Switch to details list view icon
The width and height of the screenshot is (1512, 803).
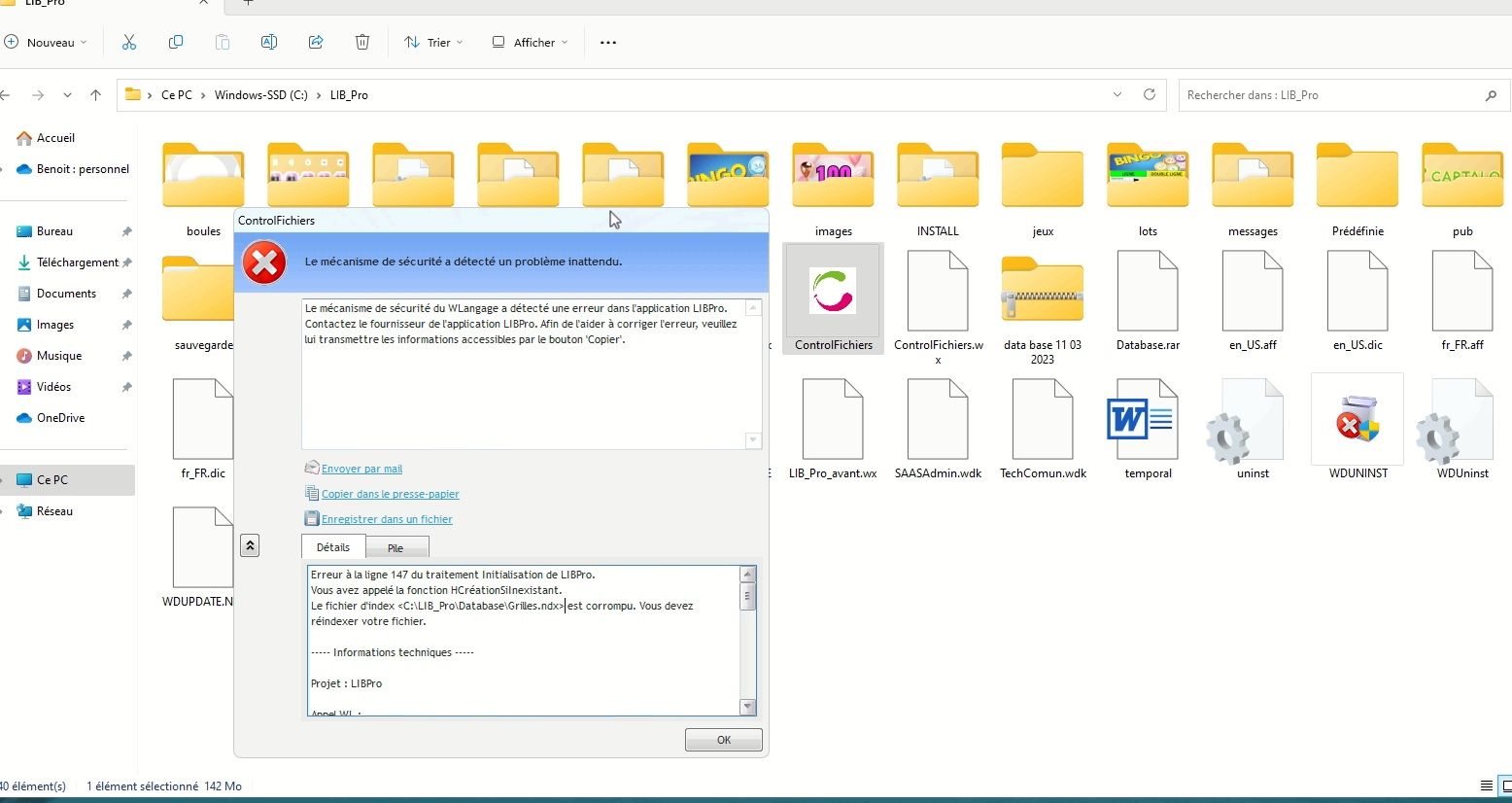pos(1486,786)
